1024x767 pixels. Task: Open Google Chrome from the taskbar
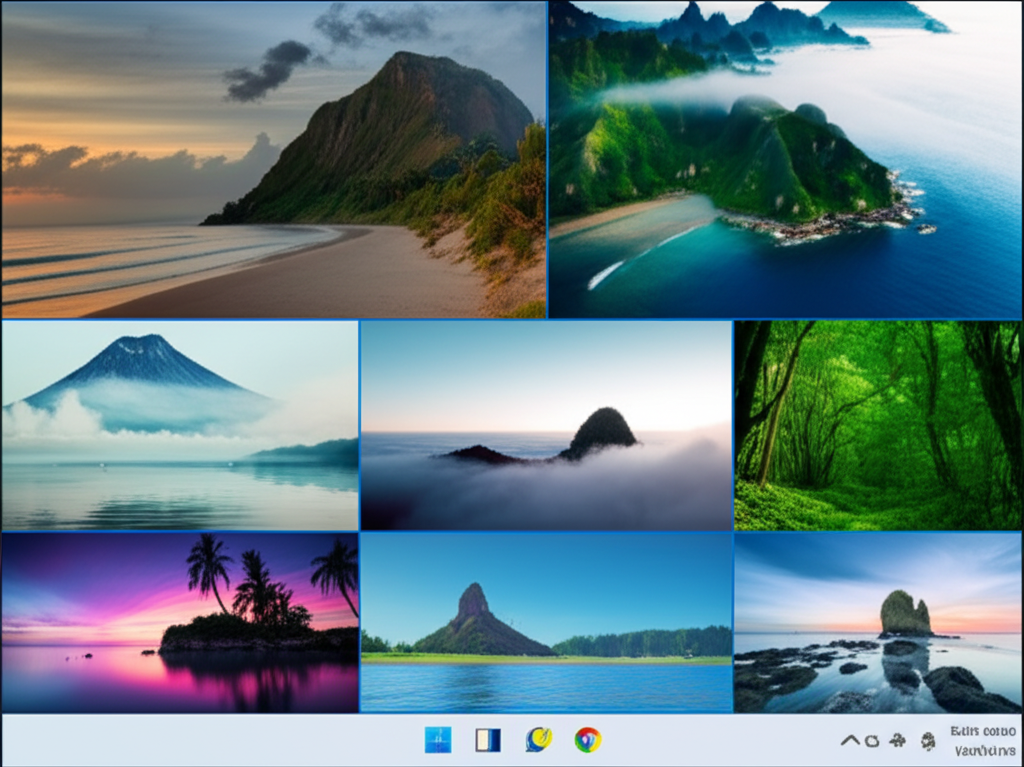click(x=588, y=740)
